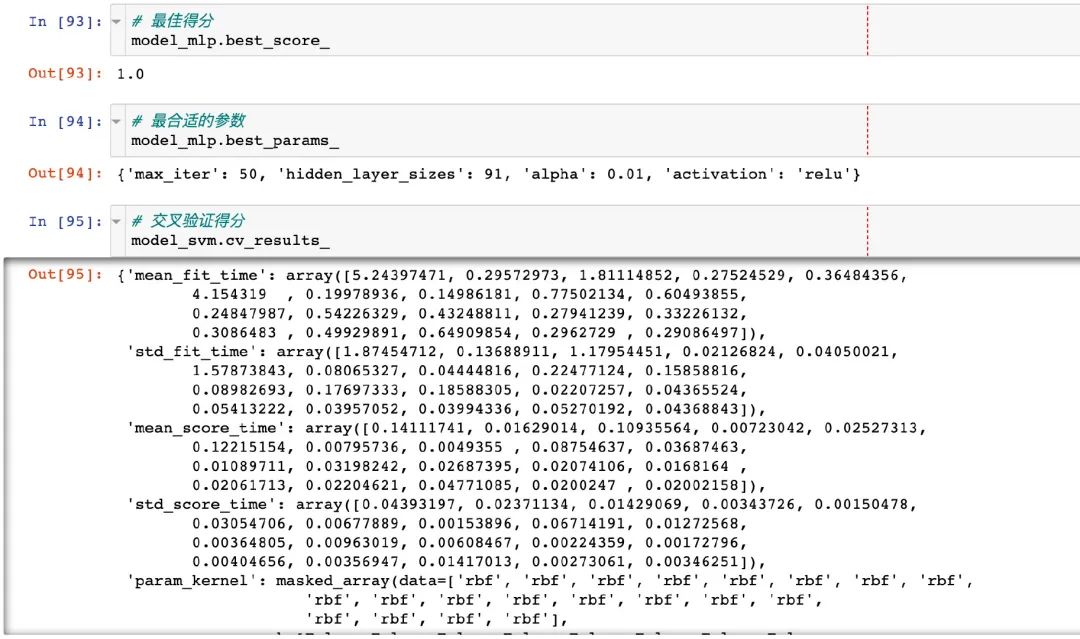Click the 'std_fit_time' key in output
This screenshot has width=1080, height=639.
[196, 352]
